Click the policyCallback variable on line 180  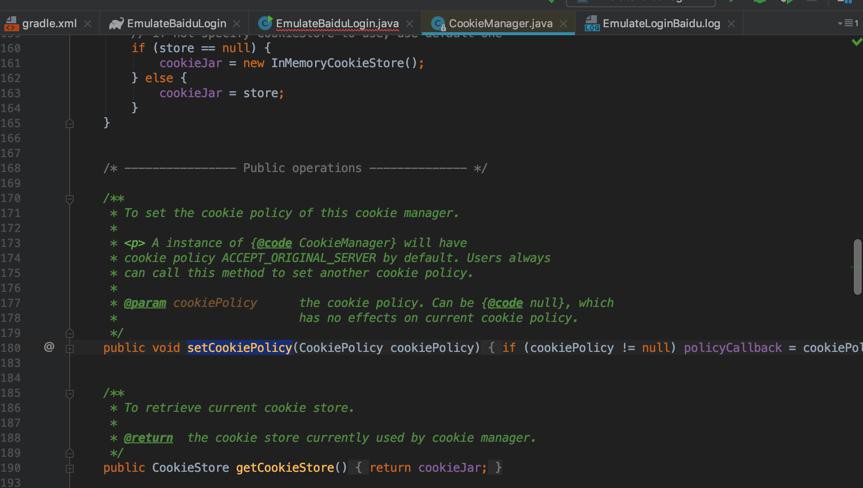[x=733, y=348]
